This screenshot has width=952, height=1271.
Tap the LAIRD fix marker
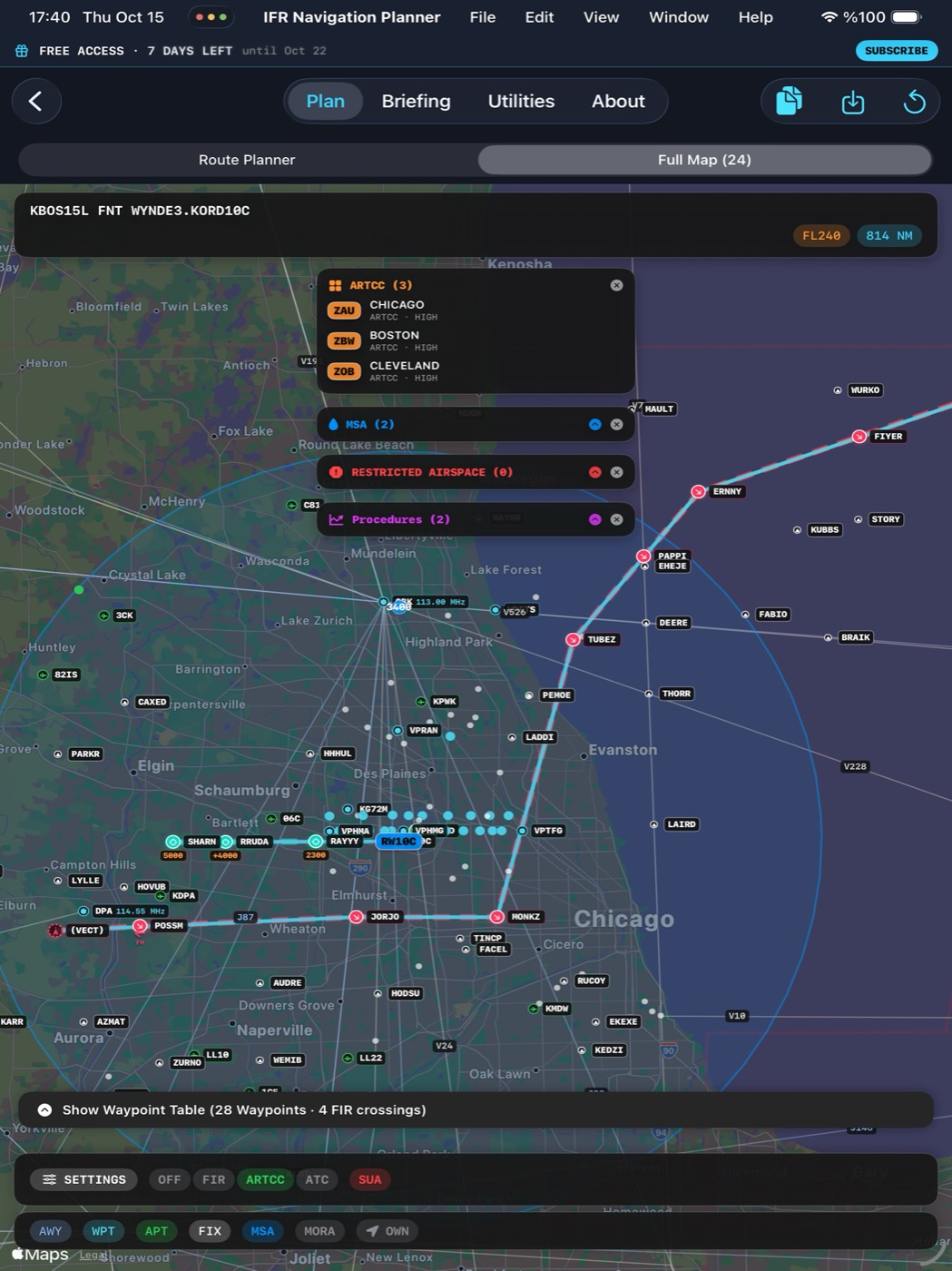pyautogui.click(x=654, y=824)
